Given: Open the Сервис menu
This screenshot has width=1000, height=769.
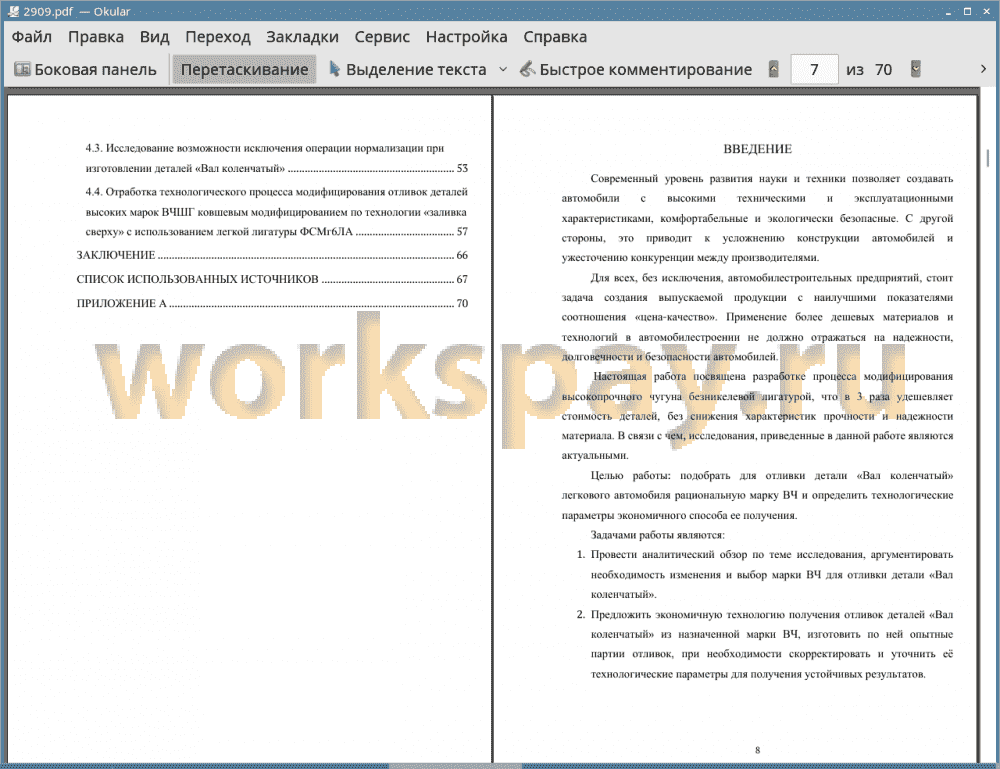Looking at the screenshot, I should tap(382, 37).
